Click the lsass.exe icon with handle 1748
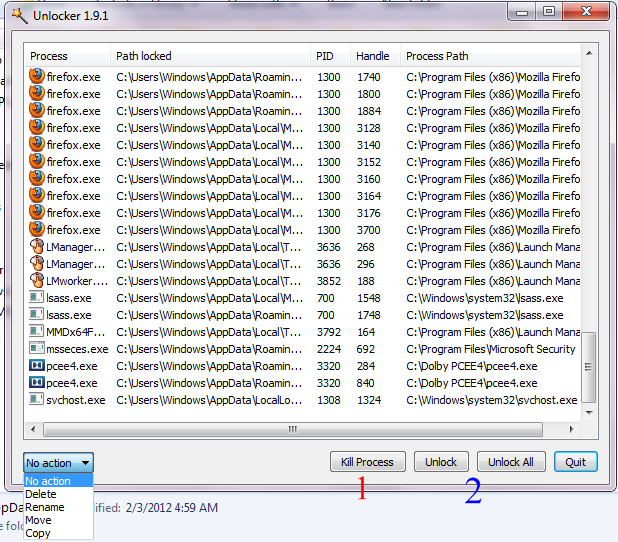Image resolution: width=618 pixels, height=542 pixels. pyautogui.click(x=36, y=314)
